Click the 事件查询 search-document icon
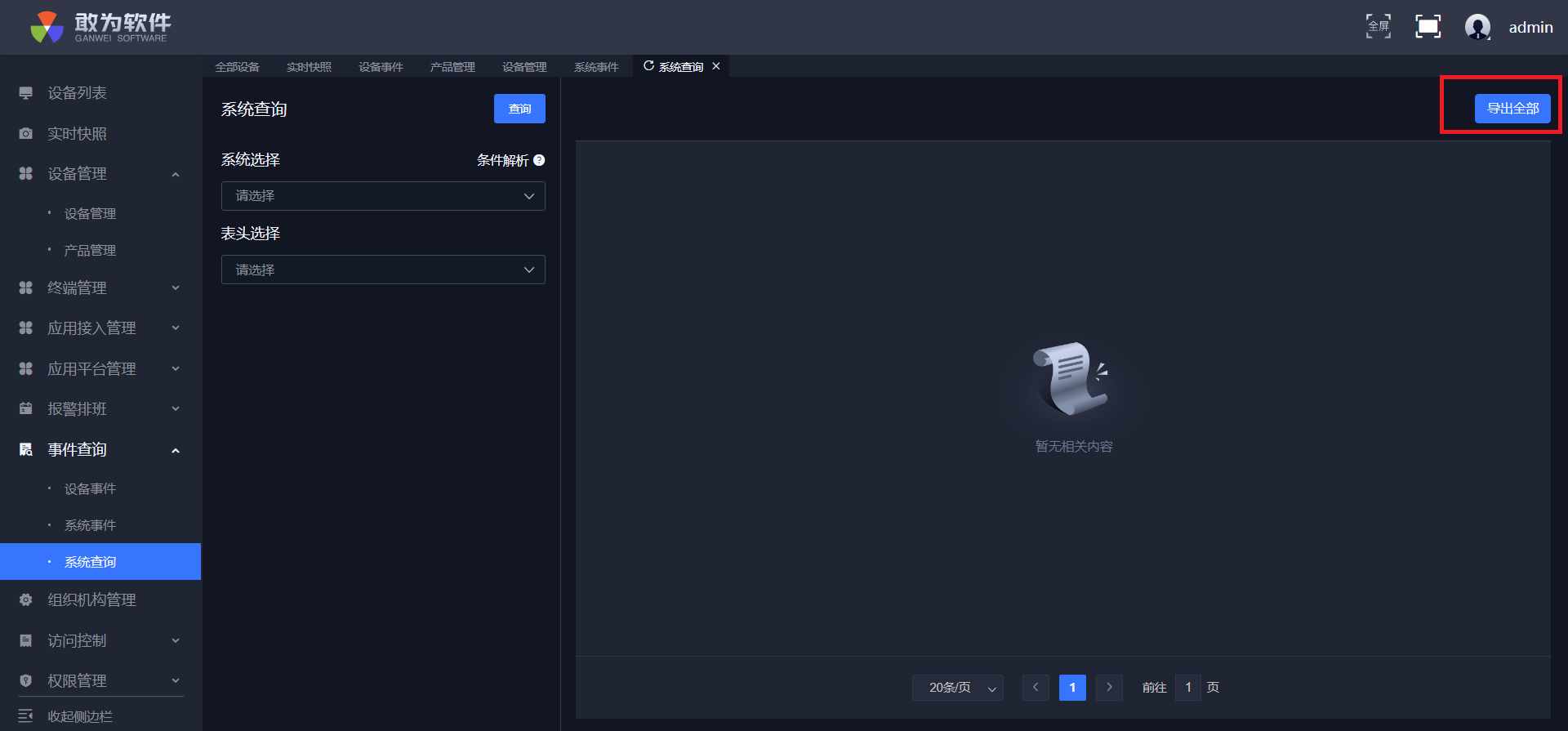This screenshot has height=731, width=1568. [26, 449]
